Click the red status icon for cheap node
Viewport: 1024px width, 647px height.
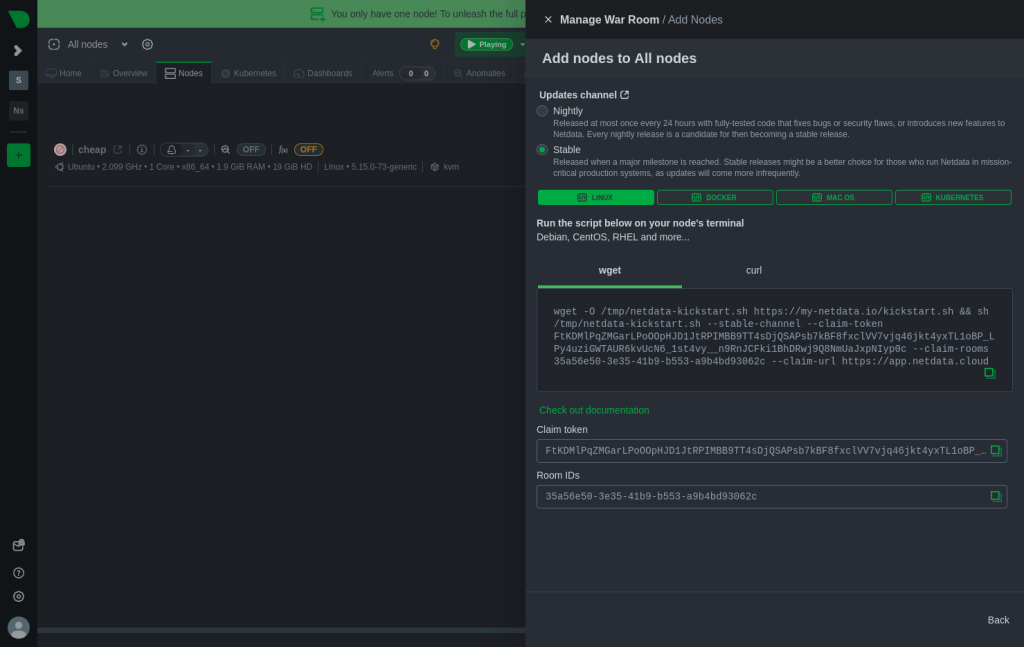(x=60, y=150)
